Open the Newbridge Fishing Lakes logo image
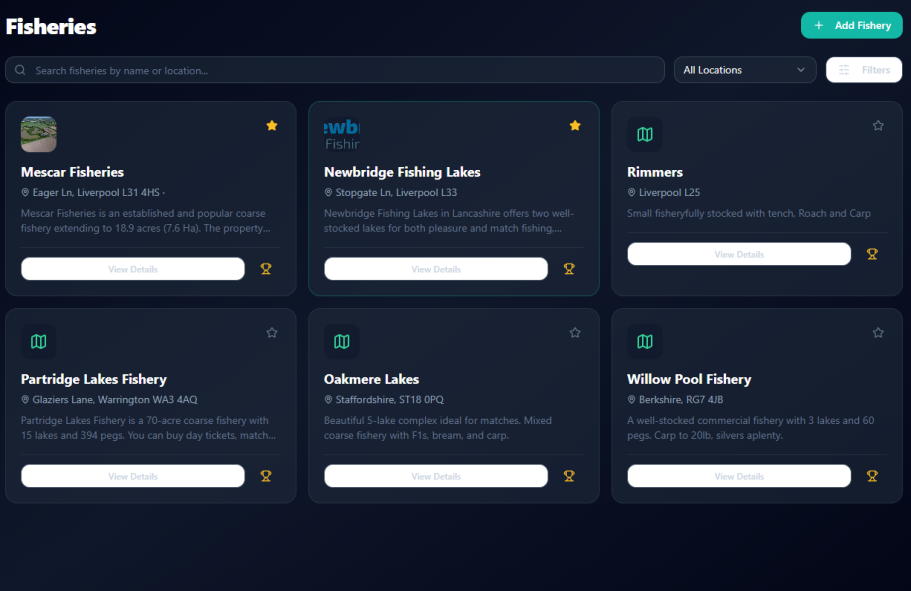The width and height of the screenshot is (911, 591). (x=342, y=134)
